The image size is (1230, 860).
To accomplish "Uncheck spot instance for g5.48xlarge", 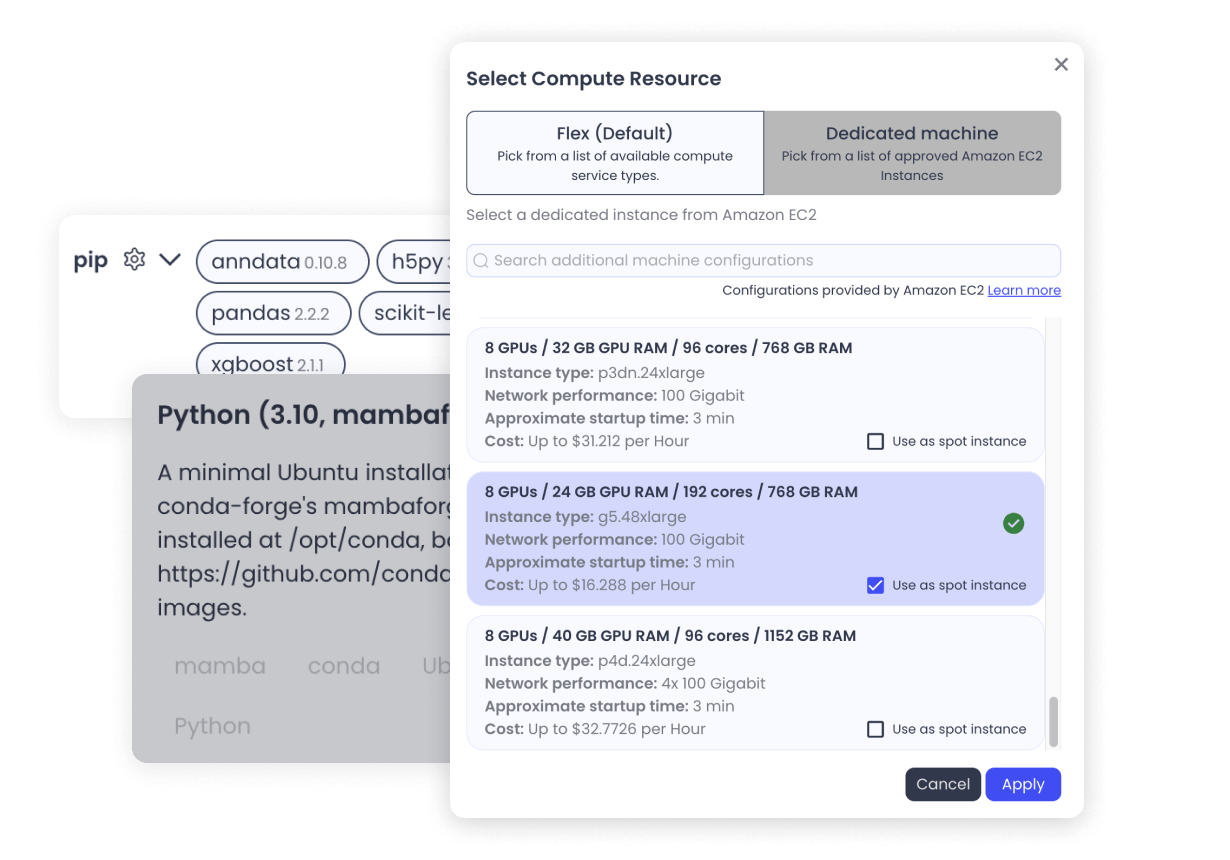I will tap(875, 585).
